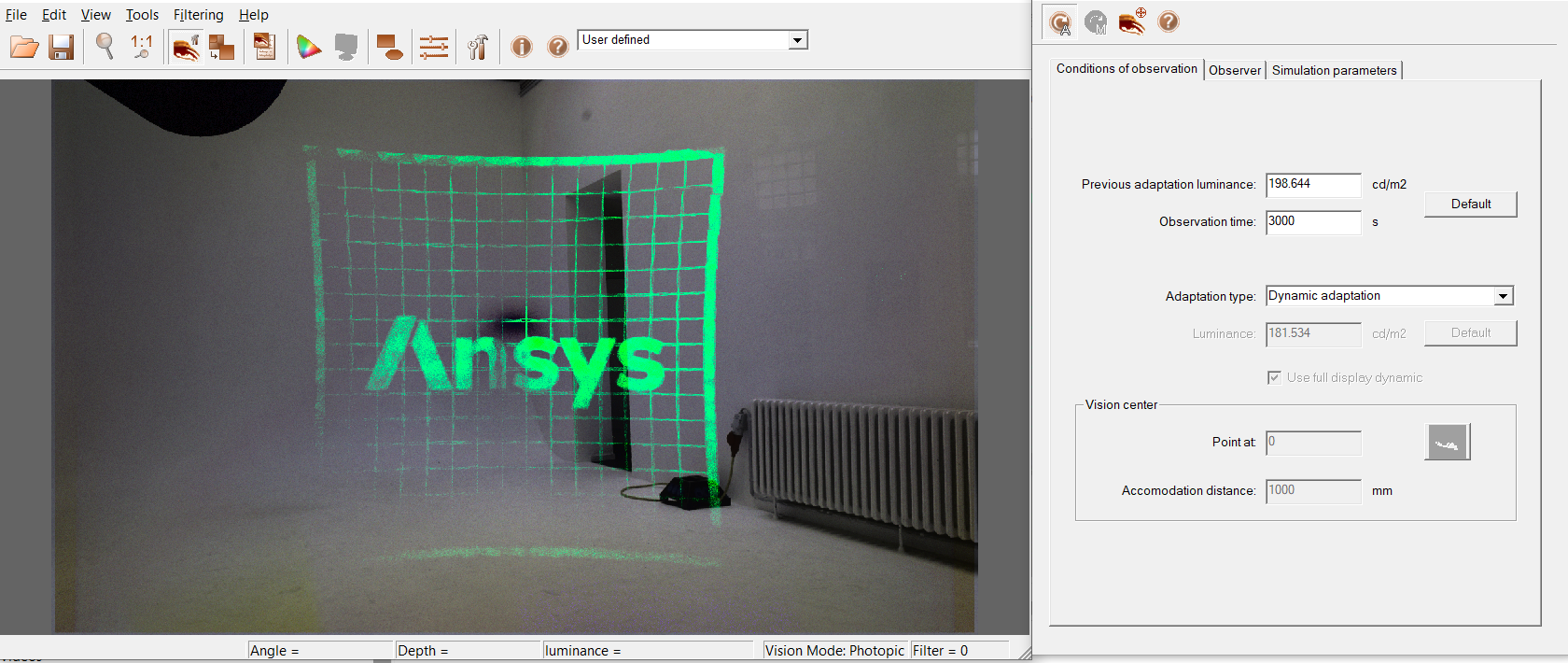Click the overlapping squares toolbar icon
Image resolution: width=1568 pixels, height=663 pixels.
(221, 47)
